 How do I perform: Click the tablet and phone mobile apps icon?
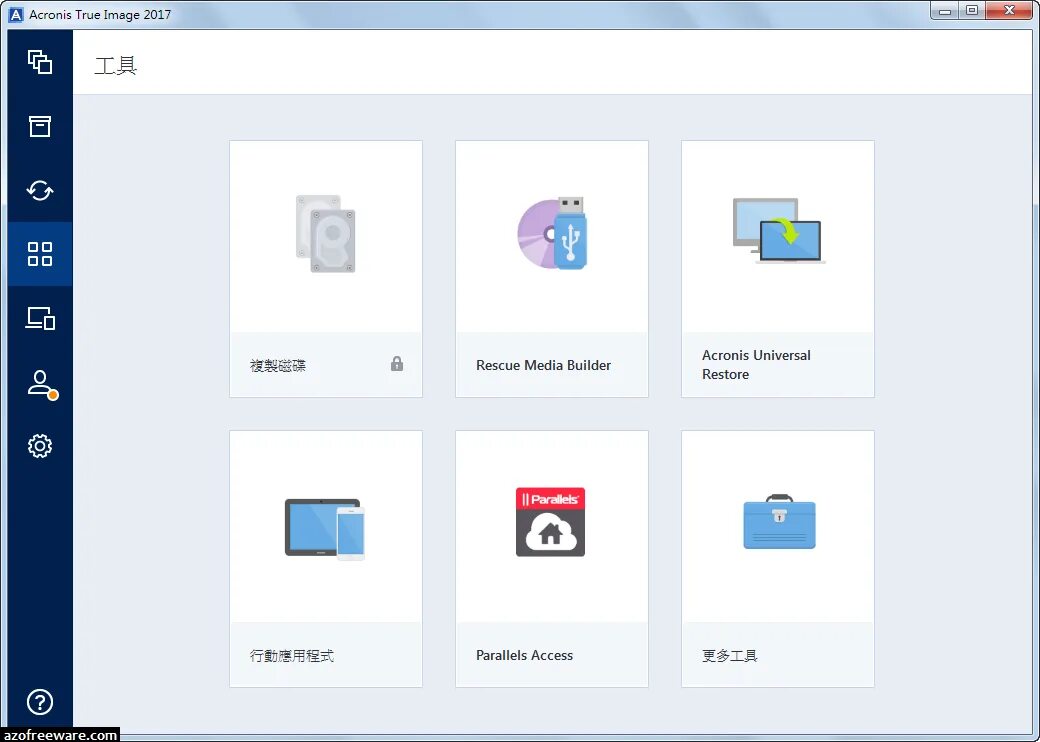click(325, 528)
